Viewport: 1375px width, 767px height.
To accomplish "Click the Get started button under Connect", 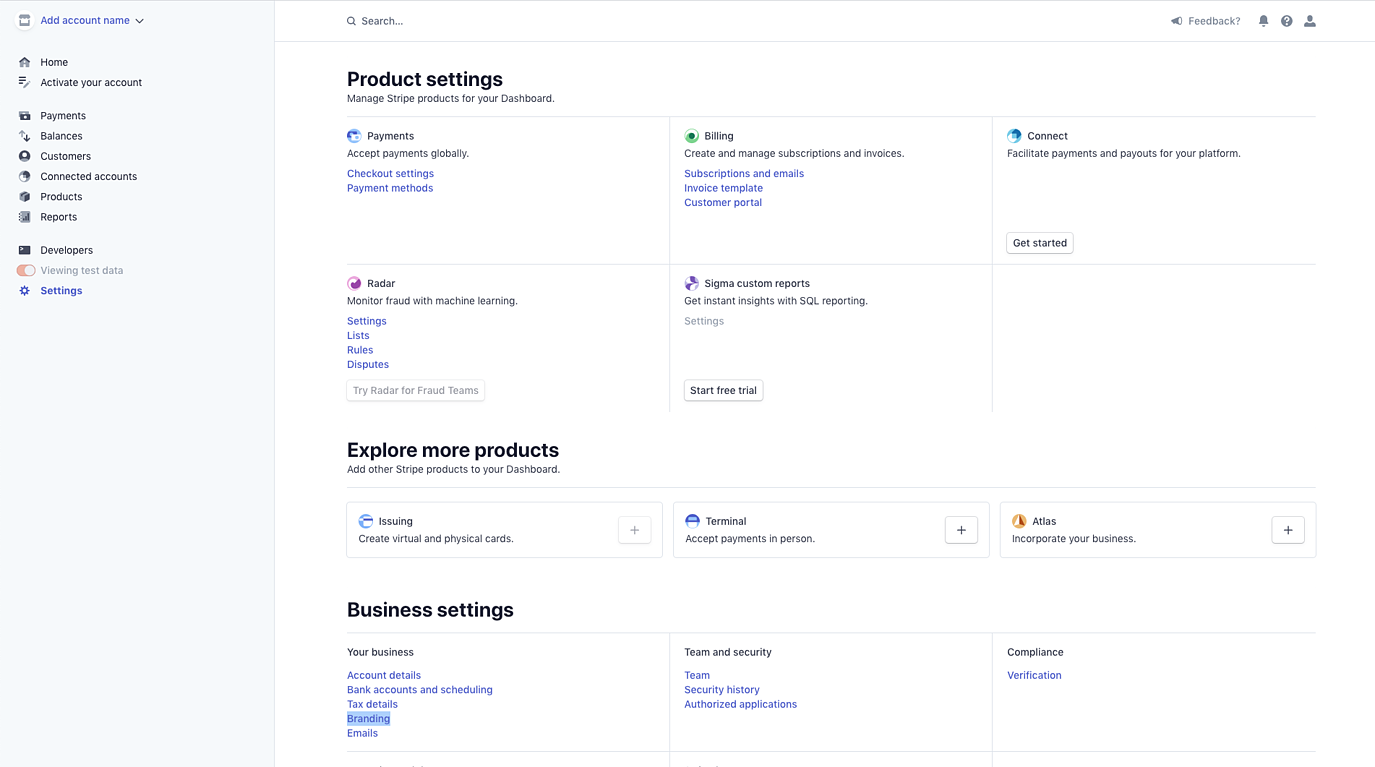I will point(1040,243).
